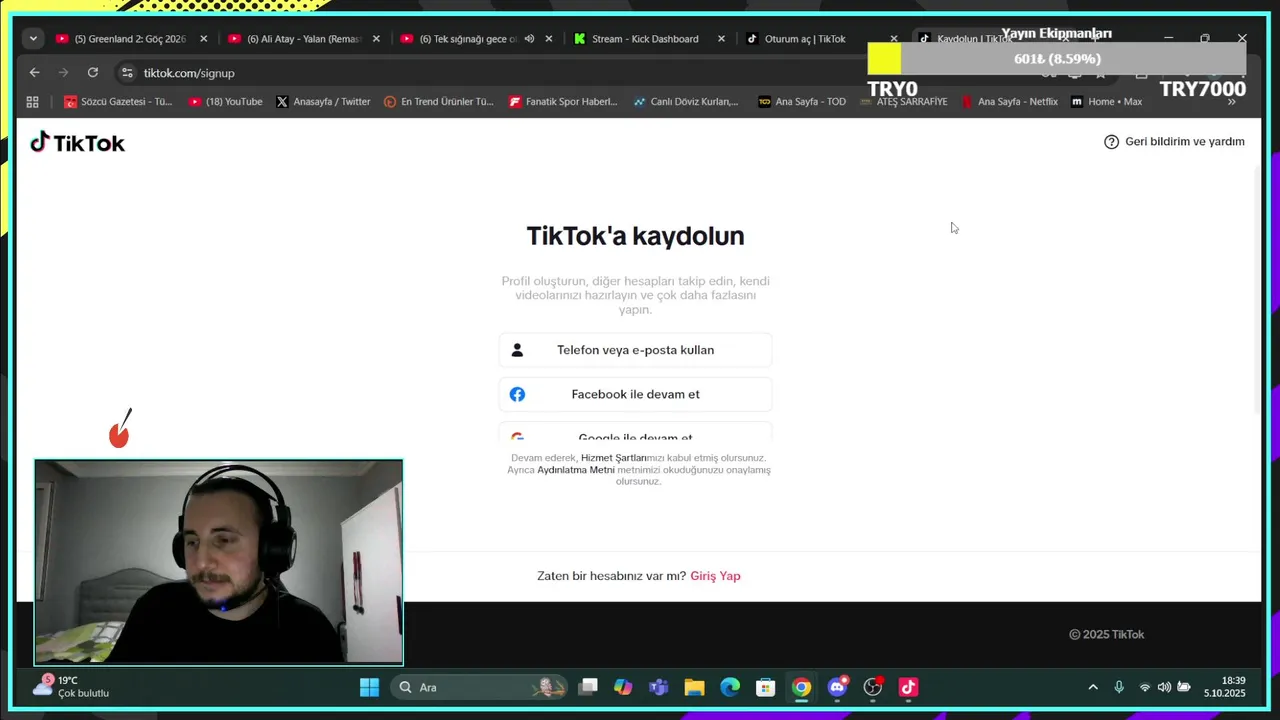Screen dimensions: 1280x720
Task: Open the weather widget 19°C Çok bulutlu
Action: coord(72,687)
